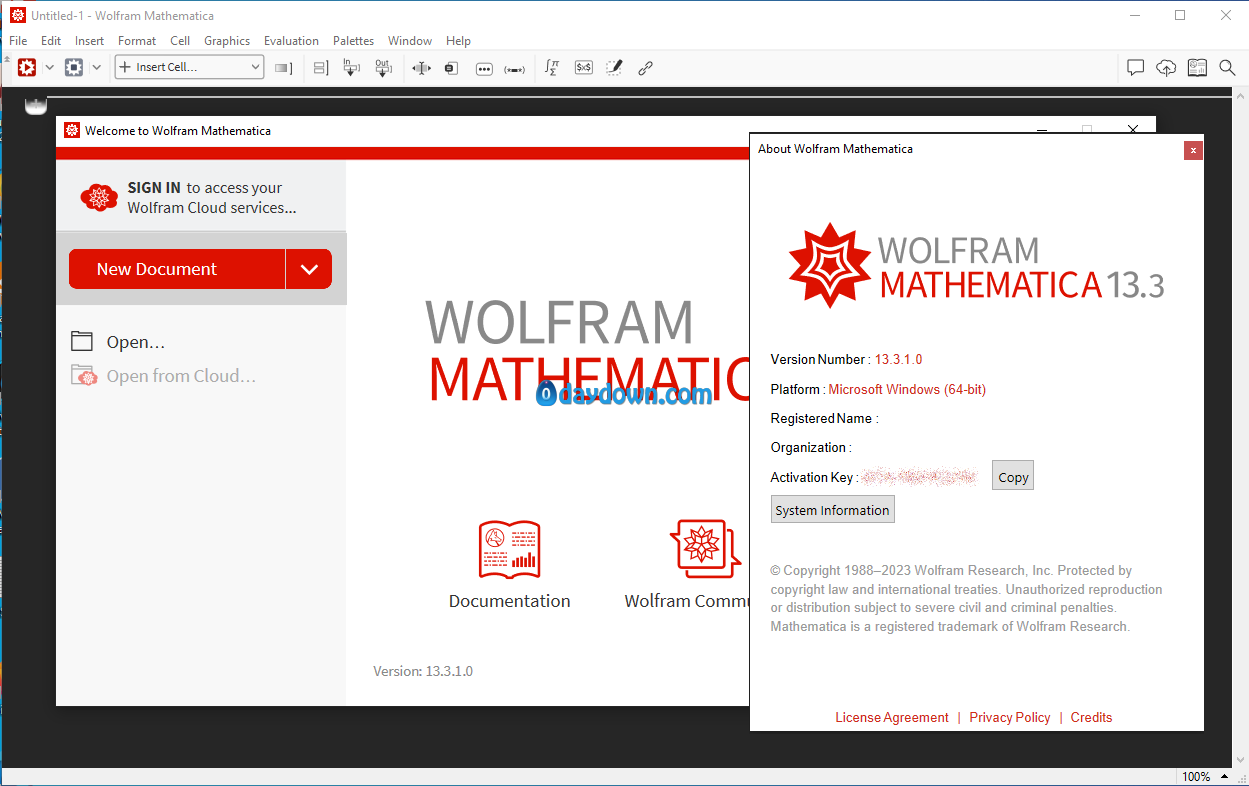This screenshot has height=786, width=1249.
Task: Click the Wolfram Community icon
Action: 706,548
